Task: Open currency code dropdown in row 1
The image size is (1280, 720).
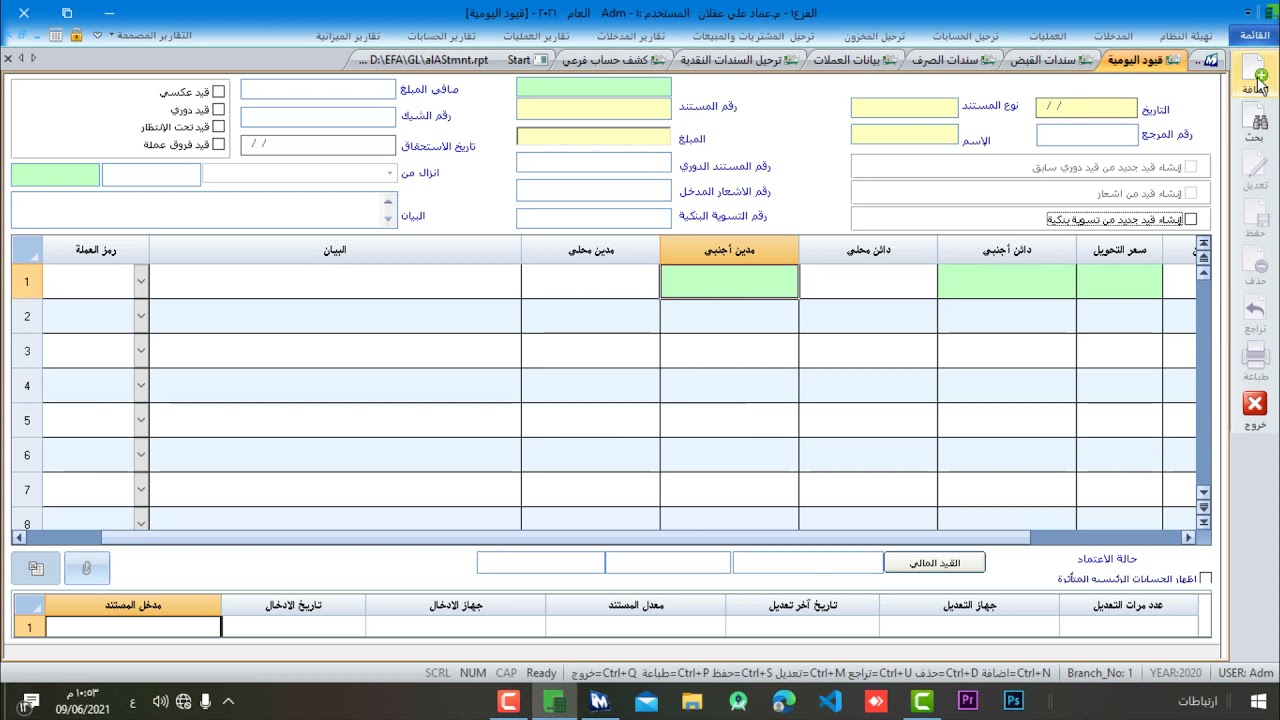Action: [x=140, y=281]
